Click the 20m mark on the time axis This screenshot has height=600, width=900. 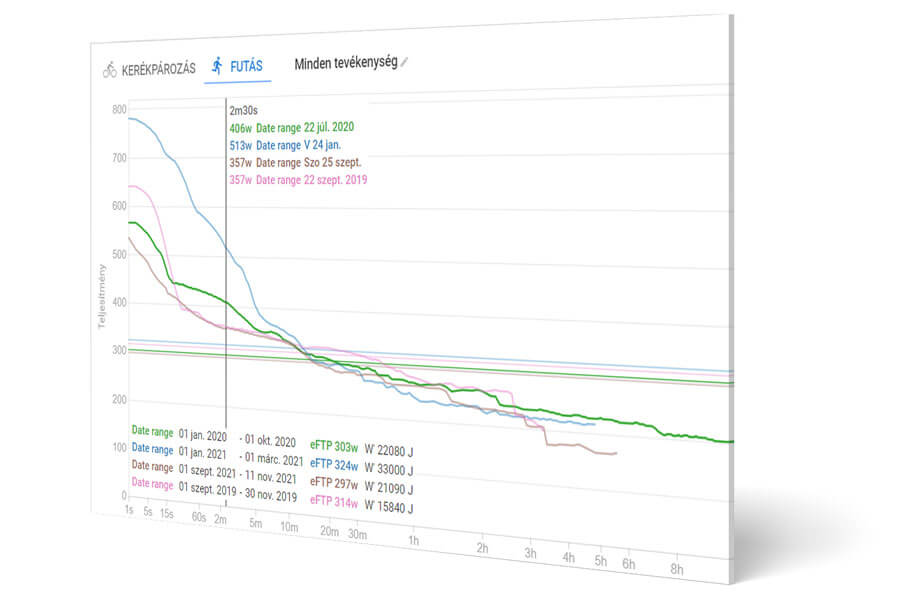tap(329, 531)
